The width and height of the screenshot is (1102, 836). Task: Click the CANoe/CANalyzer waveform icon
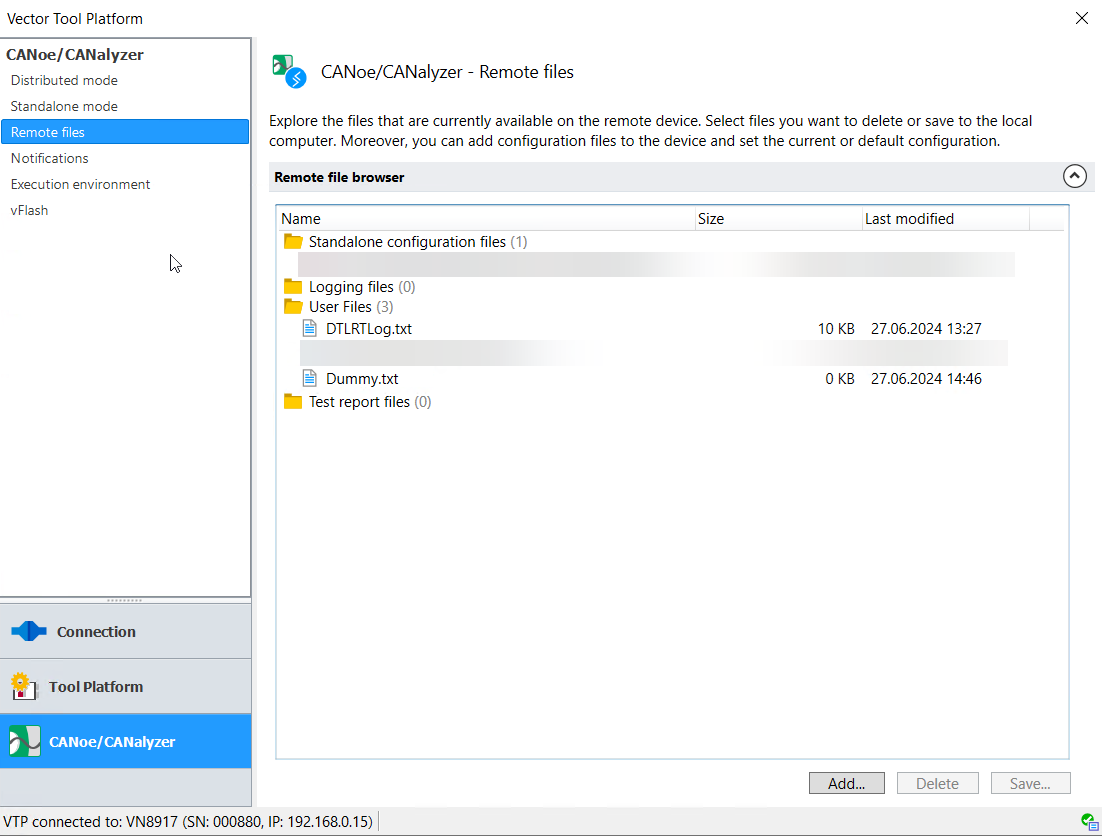click(25, 741)
